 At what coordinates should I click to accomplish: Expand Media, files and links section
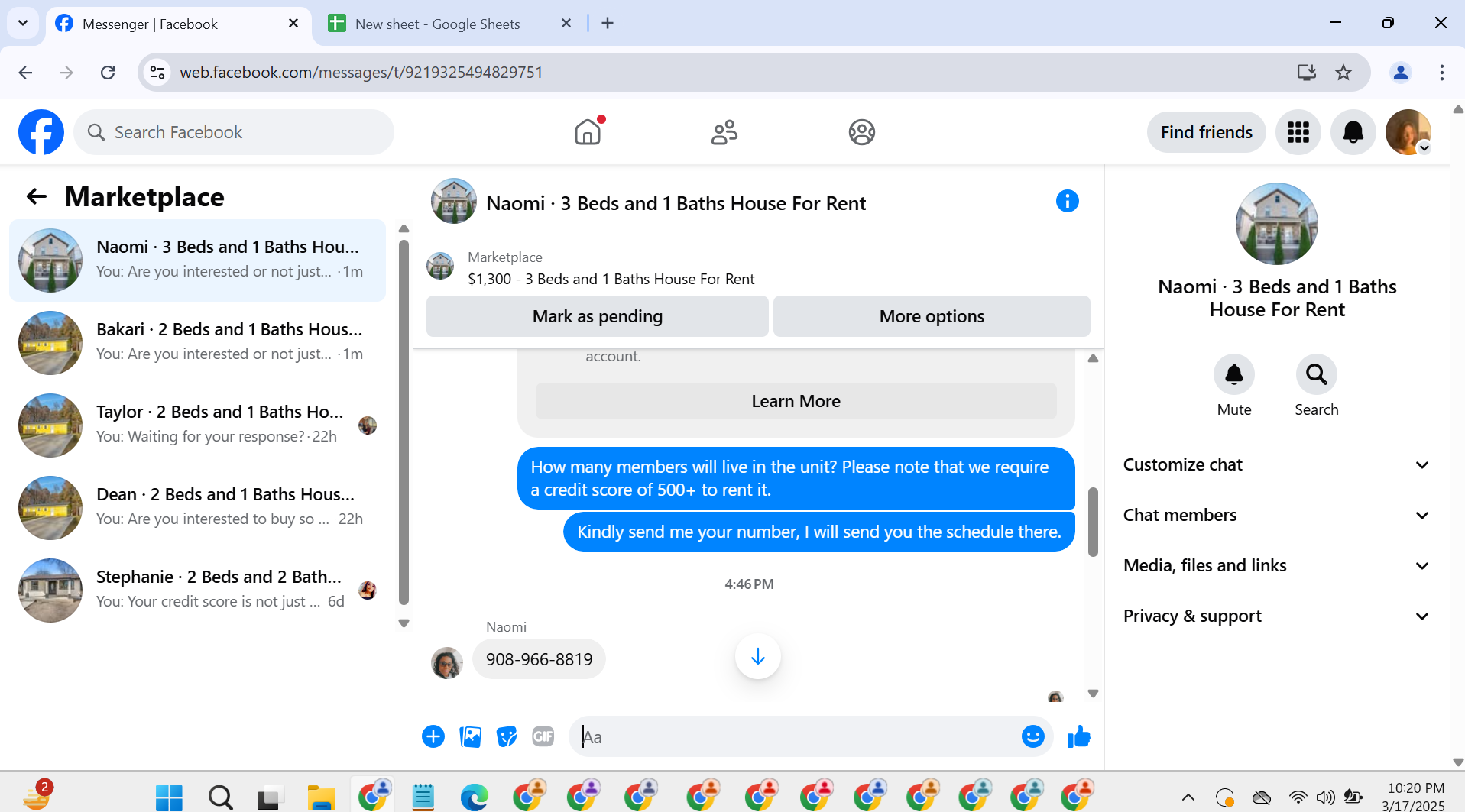point(1276,565)
